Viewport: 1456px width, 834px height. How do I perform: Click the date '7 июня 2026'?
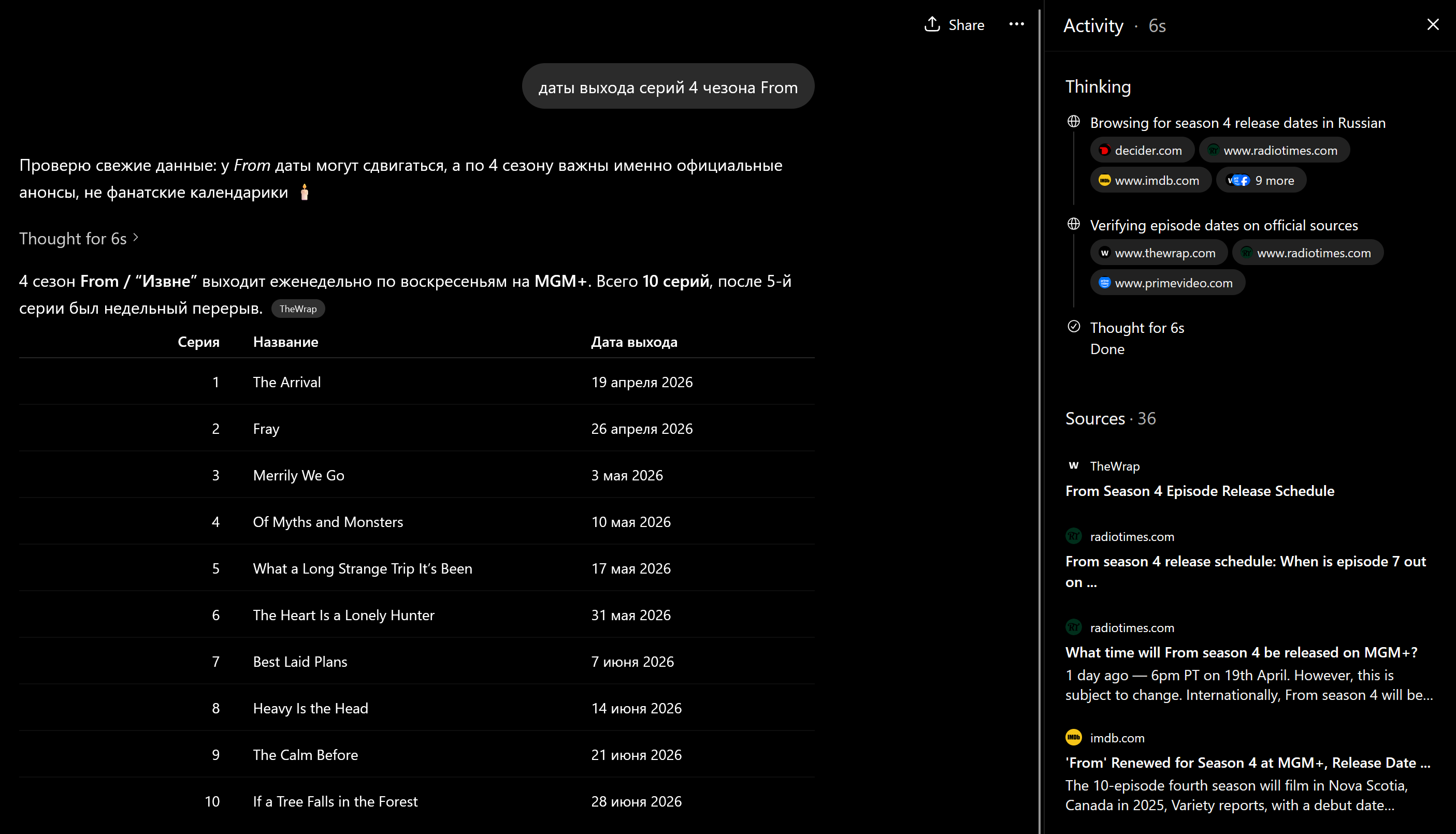click(632, 662)
